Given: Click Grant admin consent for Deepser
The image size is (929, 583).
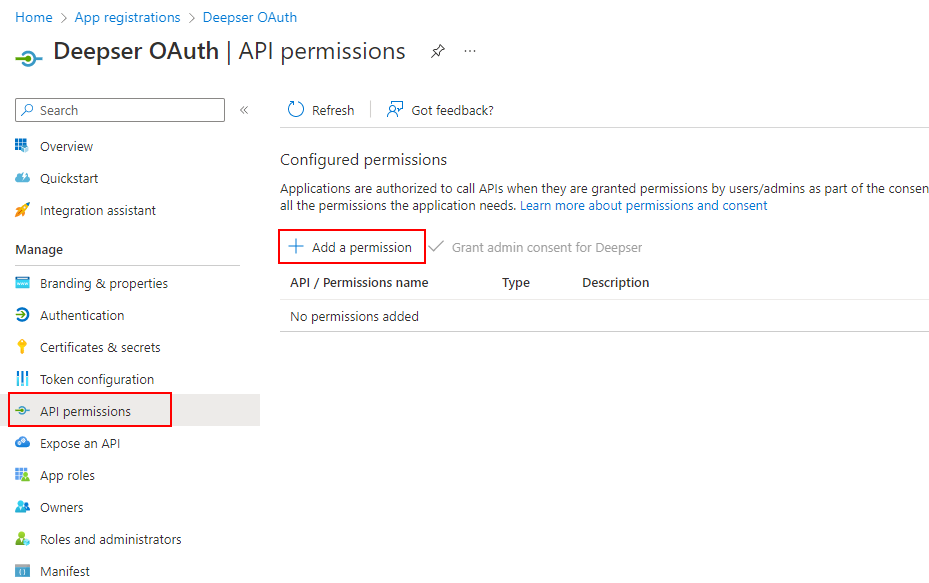Looking at the screenshot, I should click(536, 247).
